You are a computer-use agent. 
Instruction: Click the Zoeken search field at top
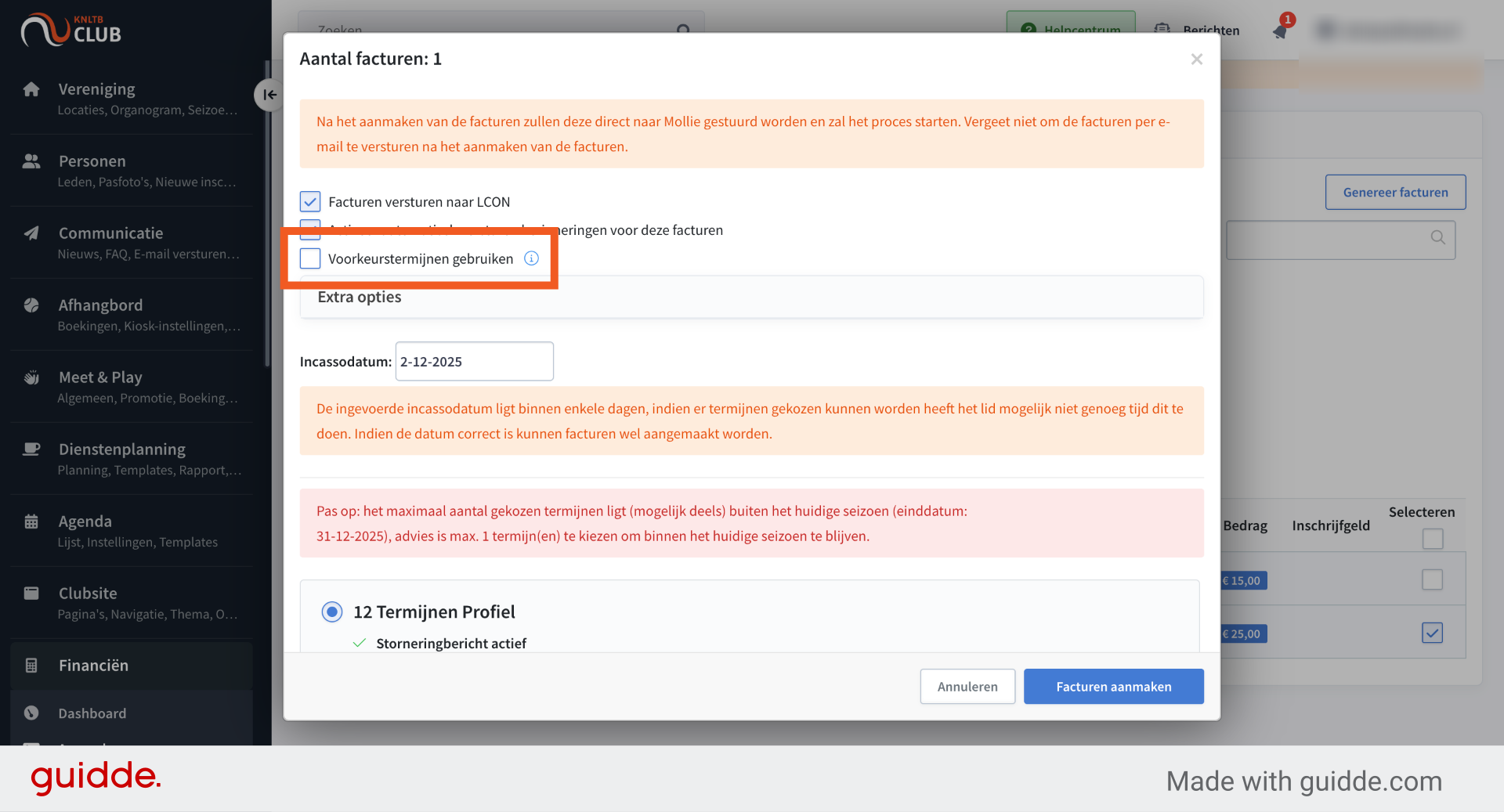pos(501,22)
